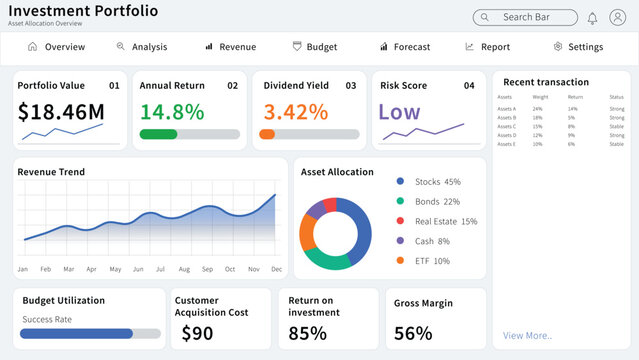Click the red Real Estate legend dot
This screenshot has width=639, height=360.
pyautogui.click(x=400, y=221)
